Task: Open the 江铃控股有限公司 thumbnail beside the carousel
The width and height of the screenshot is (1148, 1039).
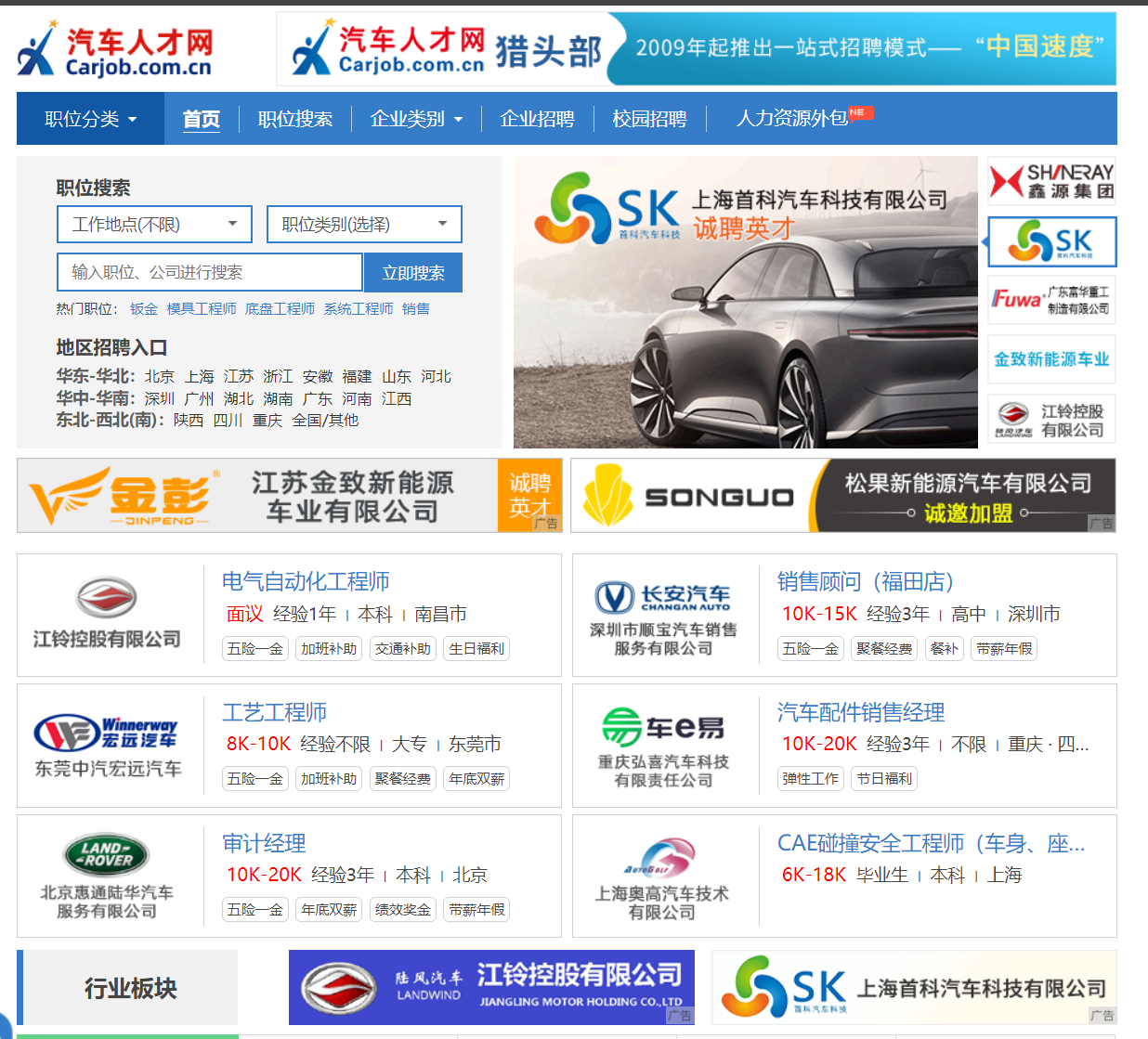Action: 1051,420
